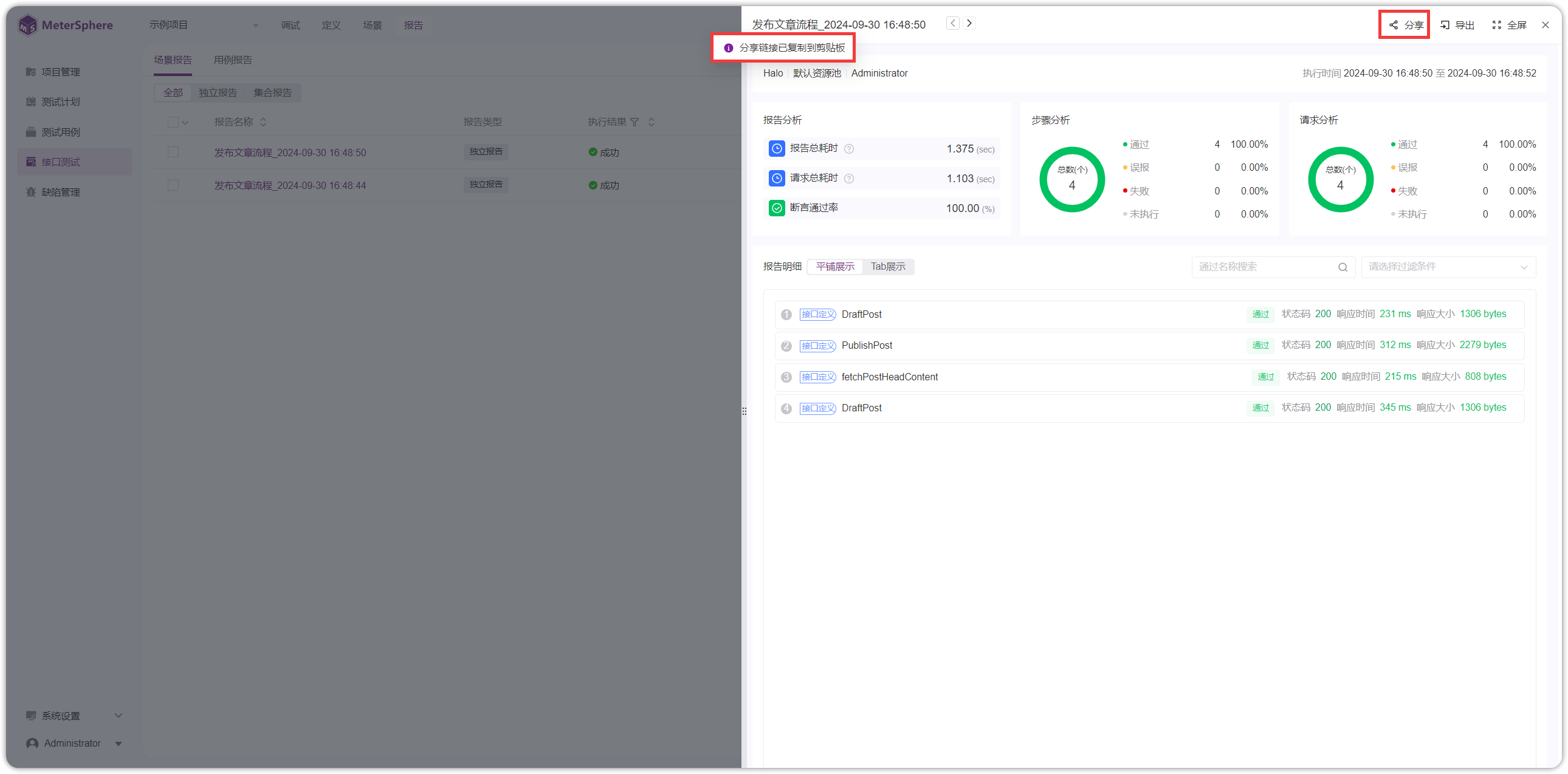This screenshot has height=774, width=1568.
Task: Click help icon beside 请求总耗时
Action: click(849, 179)
